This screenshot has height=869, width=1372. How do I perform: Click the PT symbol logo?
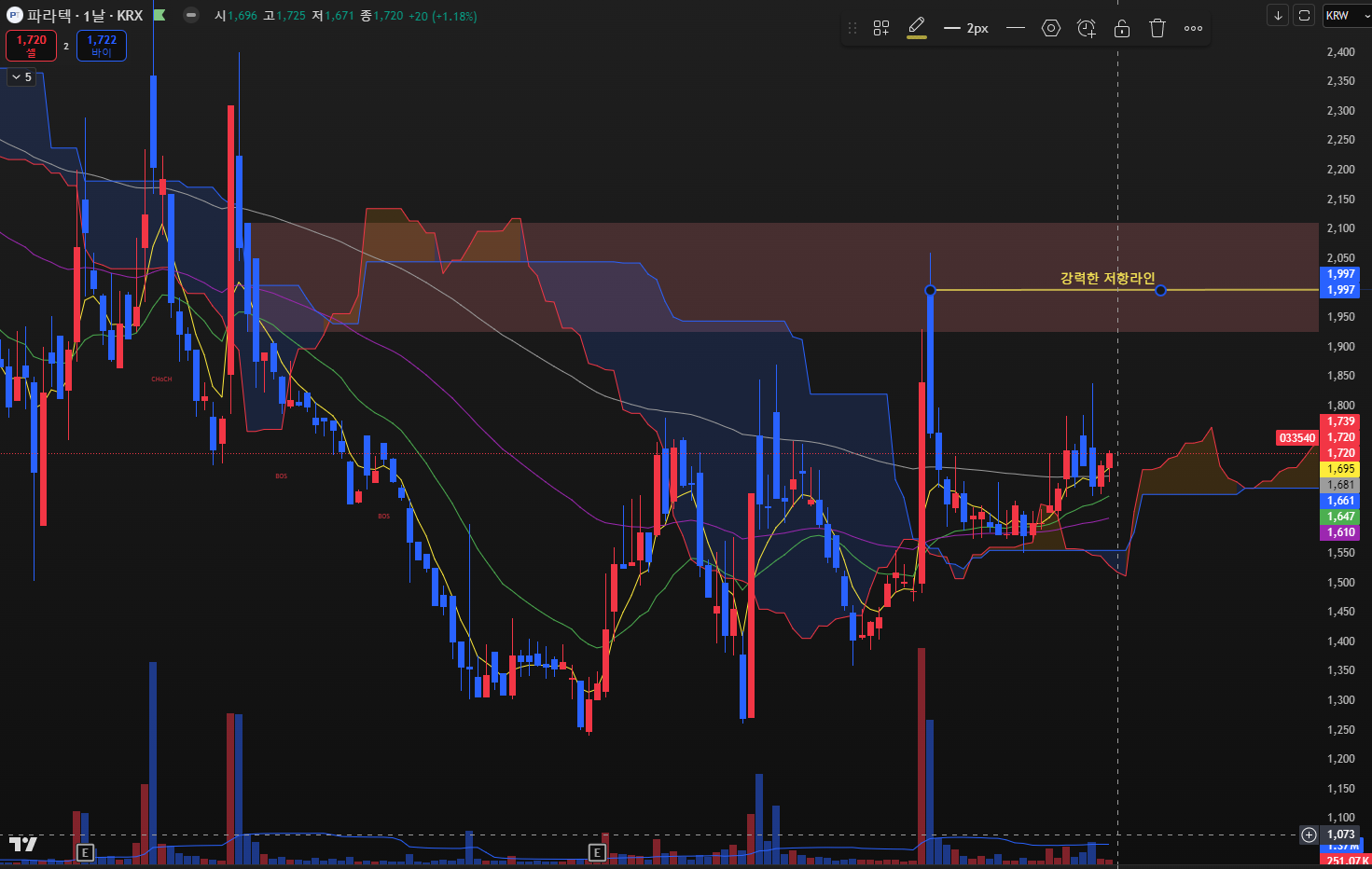(x=14, y=15)
